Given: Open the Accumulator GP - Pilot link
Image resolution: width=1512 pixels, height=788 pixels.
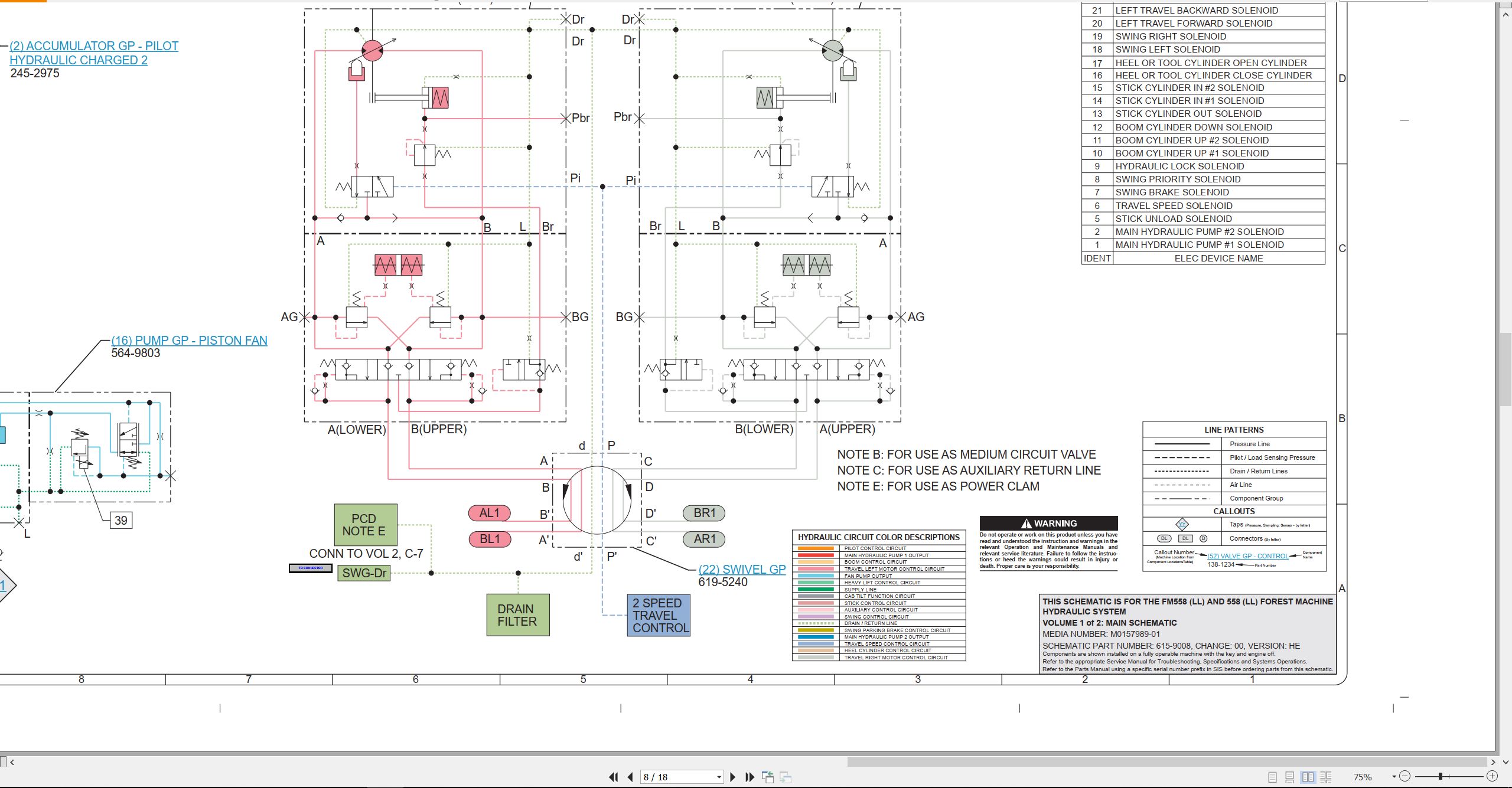Looking at the screenshot, I should click(x=94, y=53).
